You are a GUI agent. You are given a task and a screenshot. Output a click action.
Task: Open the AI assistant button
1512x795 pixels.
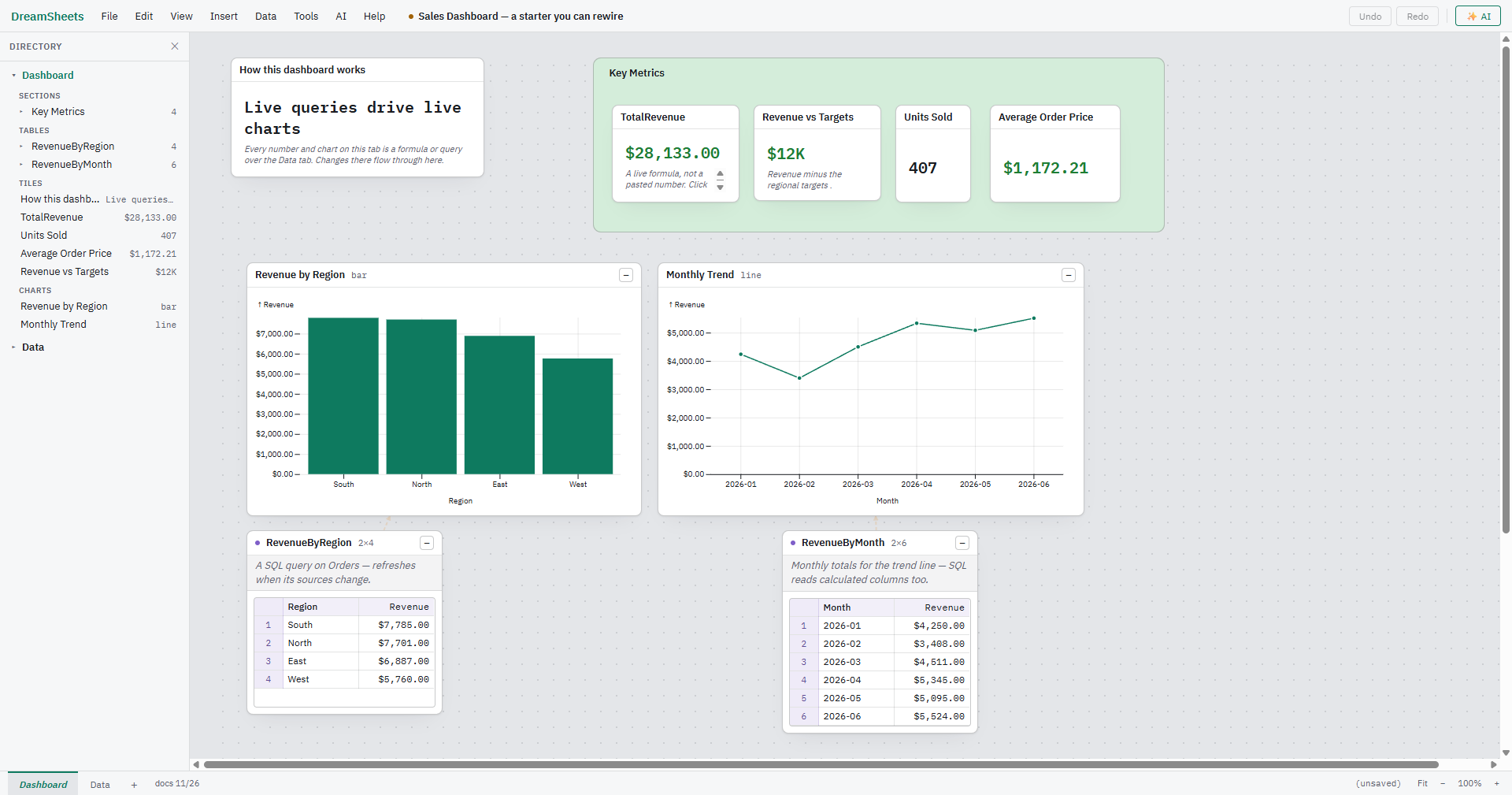click(1477, 17)
